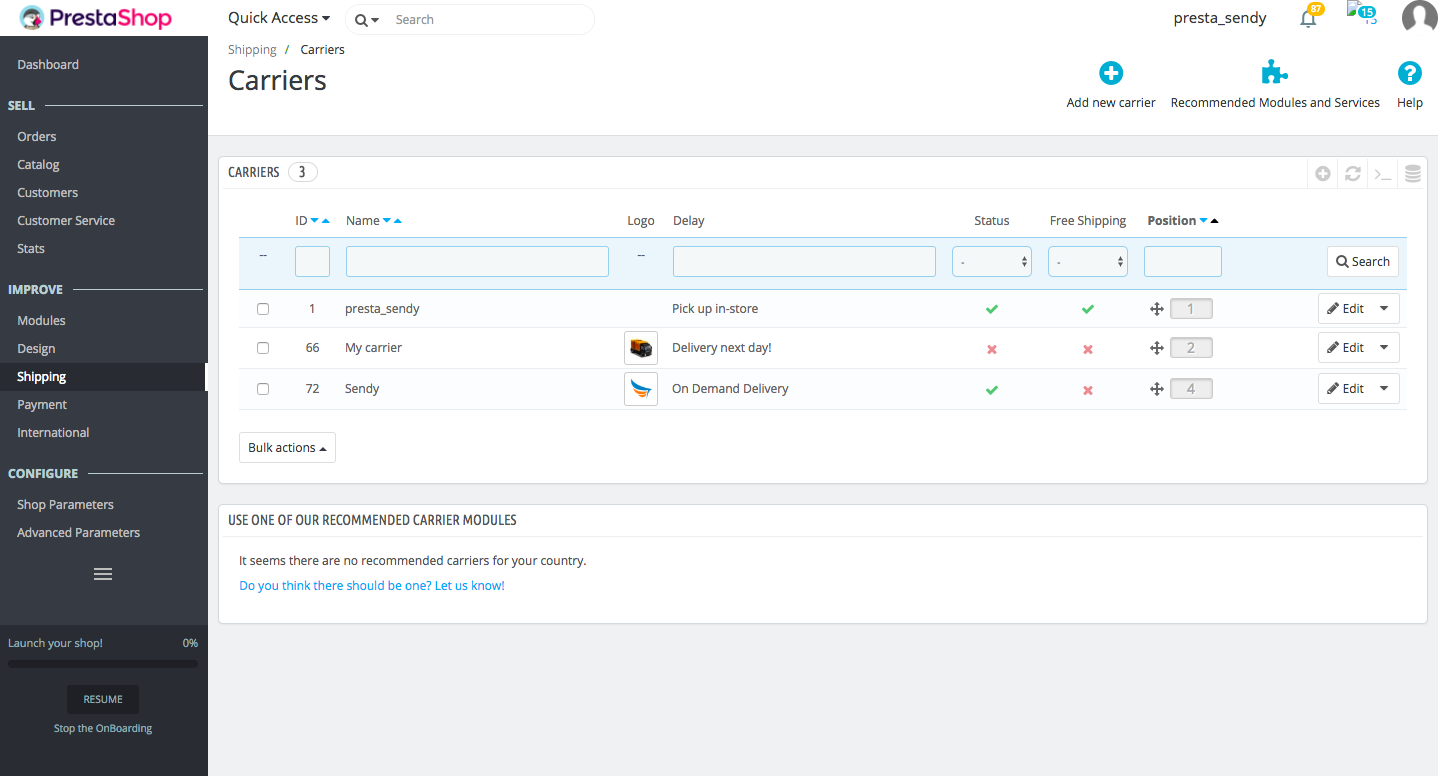Sort Position column ascending

pos(1214,221)
